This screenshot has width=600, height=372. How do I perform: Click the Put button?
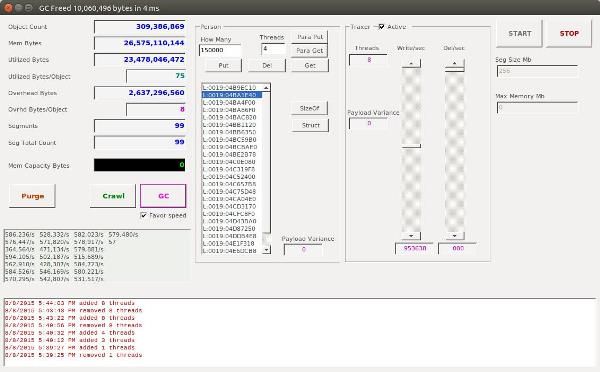(223, 65)
